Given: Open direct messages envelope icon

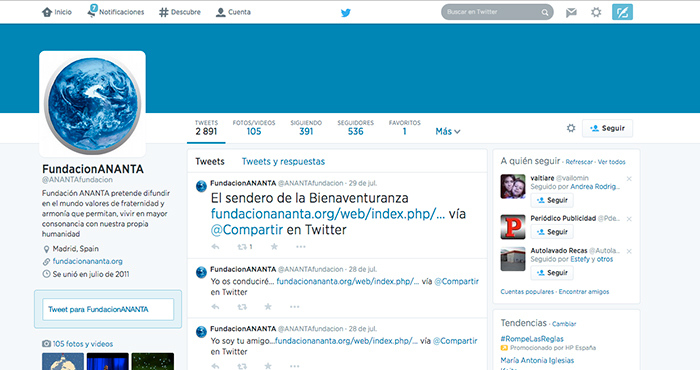Looking at the screenshot, I should point(571,12).
